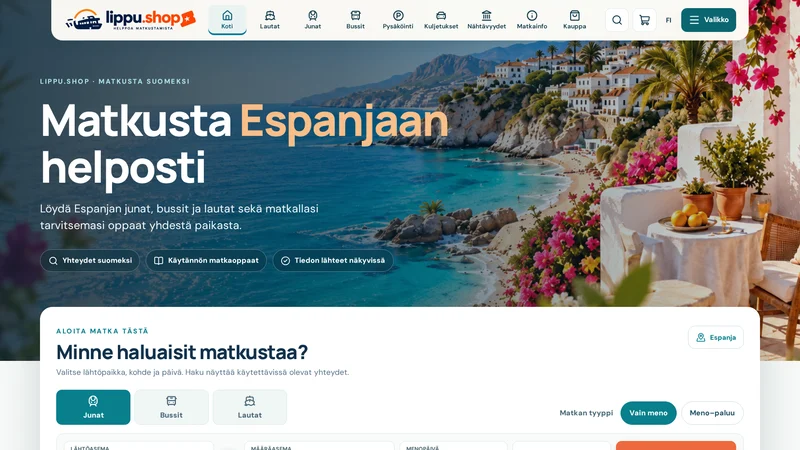
Task: Open Kauppa shop in the navbar
Action: tap(574, 20)
